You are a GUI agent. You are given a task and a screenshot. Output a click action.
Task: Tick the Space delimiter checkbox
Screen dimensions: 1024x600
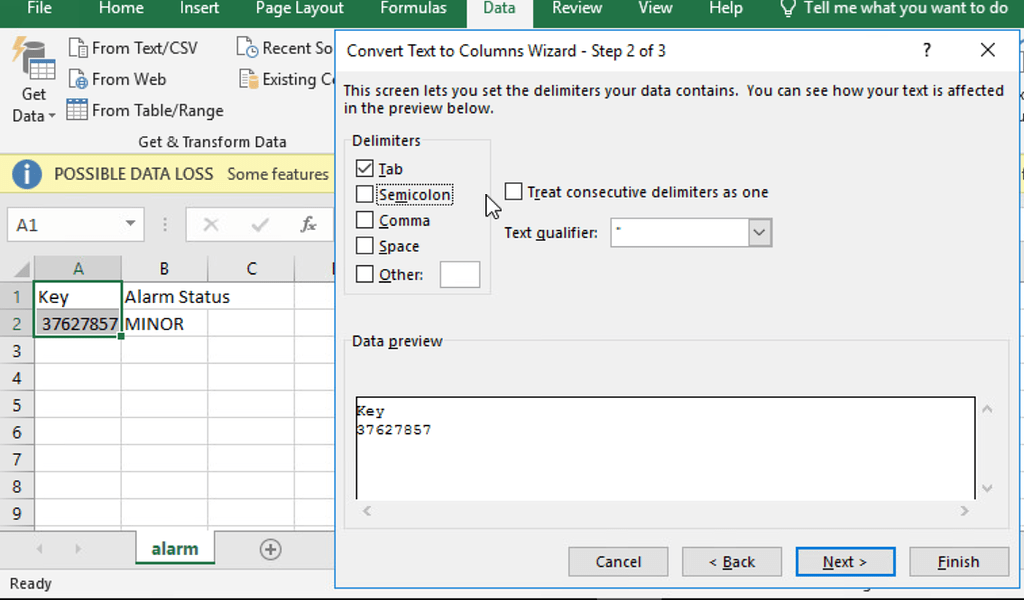(x=365, y=246)
